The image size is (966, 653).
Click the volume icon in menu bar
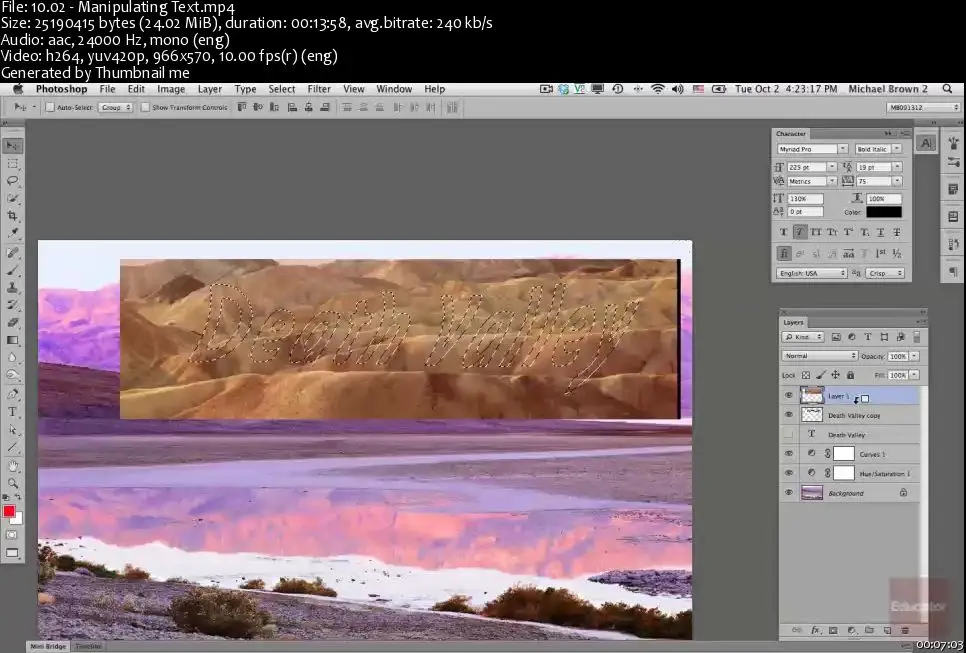click(678, 89)
